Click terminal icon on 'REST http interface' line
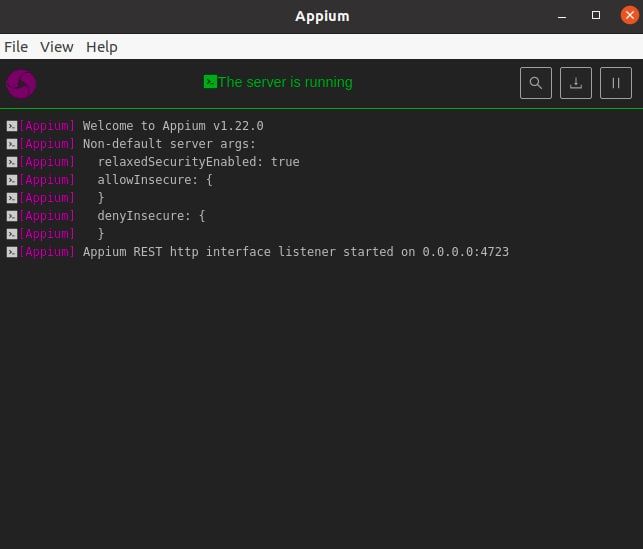The image size is (643, 549). pos(12,252)
